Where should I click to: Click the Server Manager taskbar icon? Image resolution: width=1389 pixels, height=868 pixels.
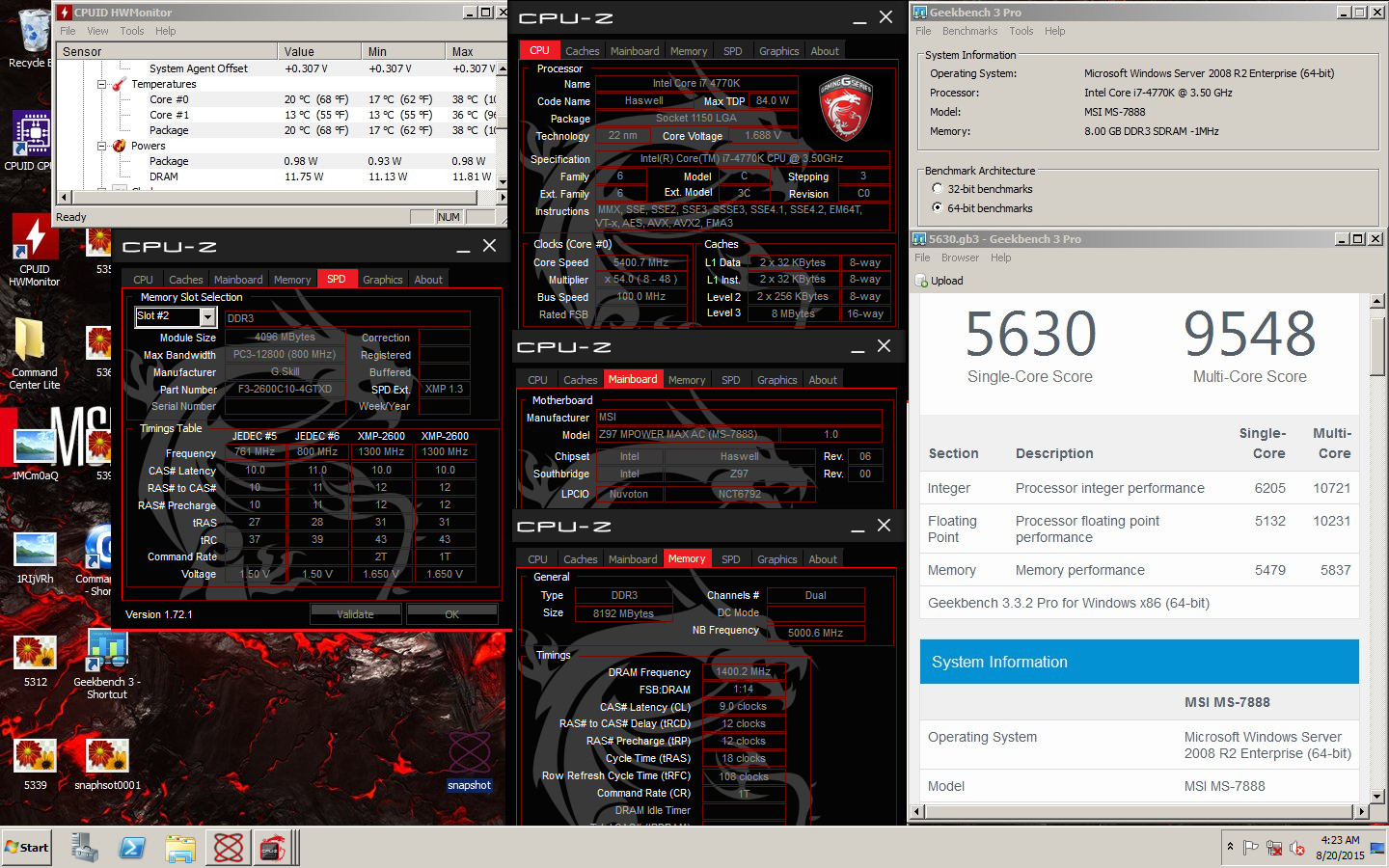tap(85, 848)
